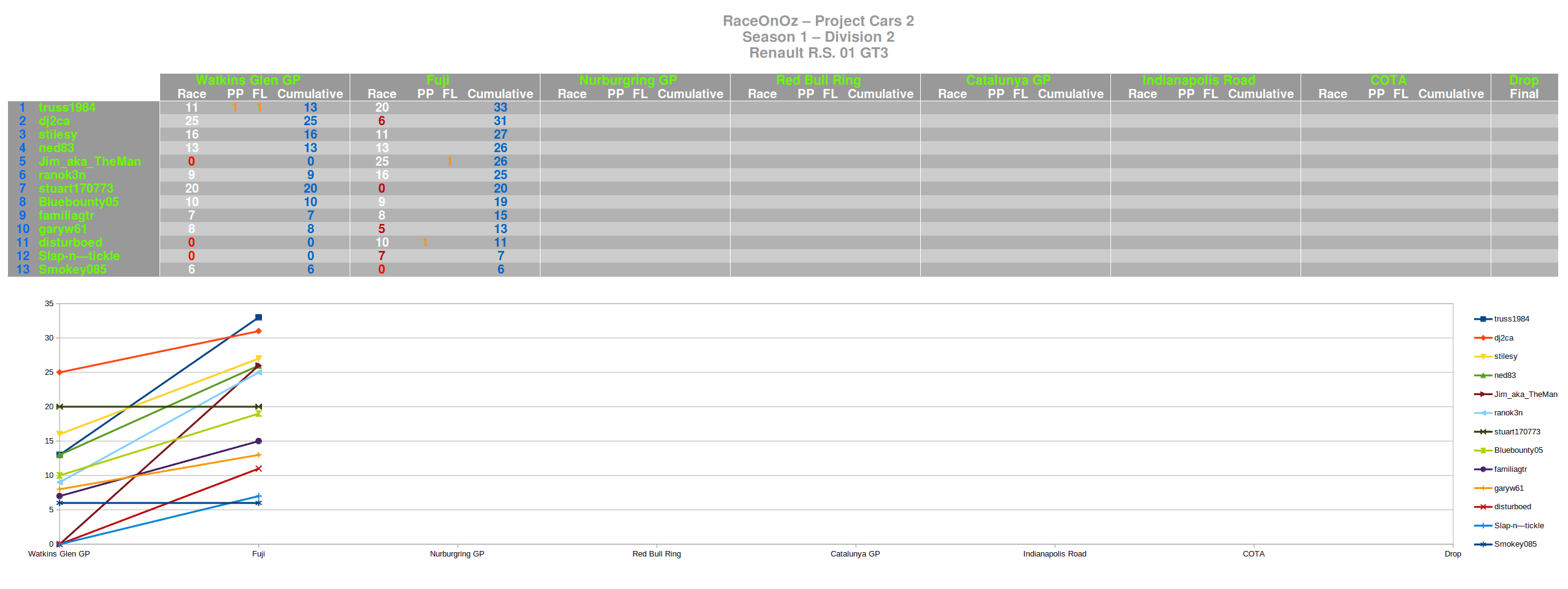
Task: Select the Catalunya GP table header
Action: 1009,80
